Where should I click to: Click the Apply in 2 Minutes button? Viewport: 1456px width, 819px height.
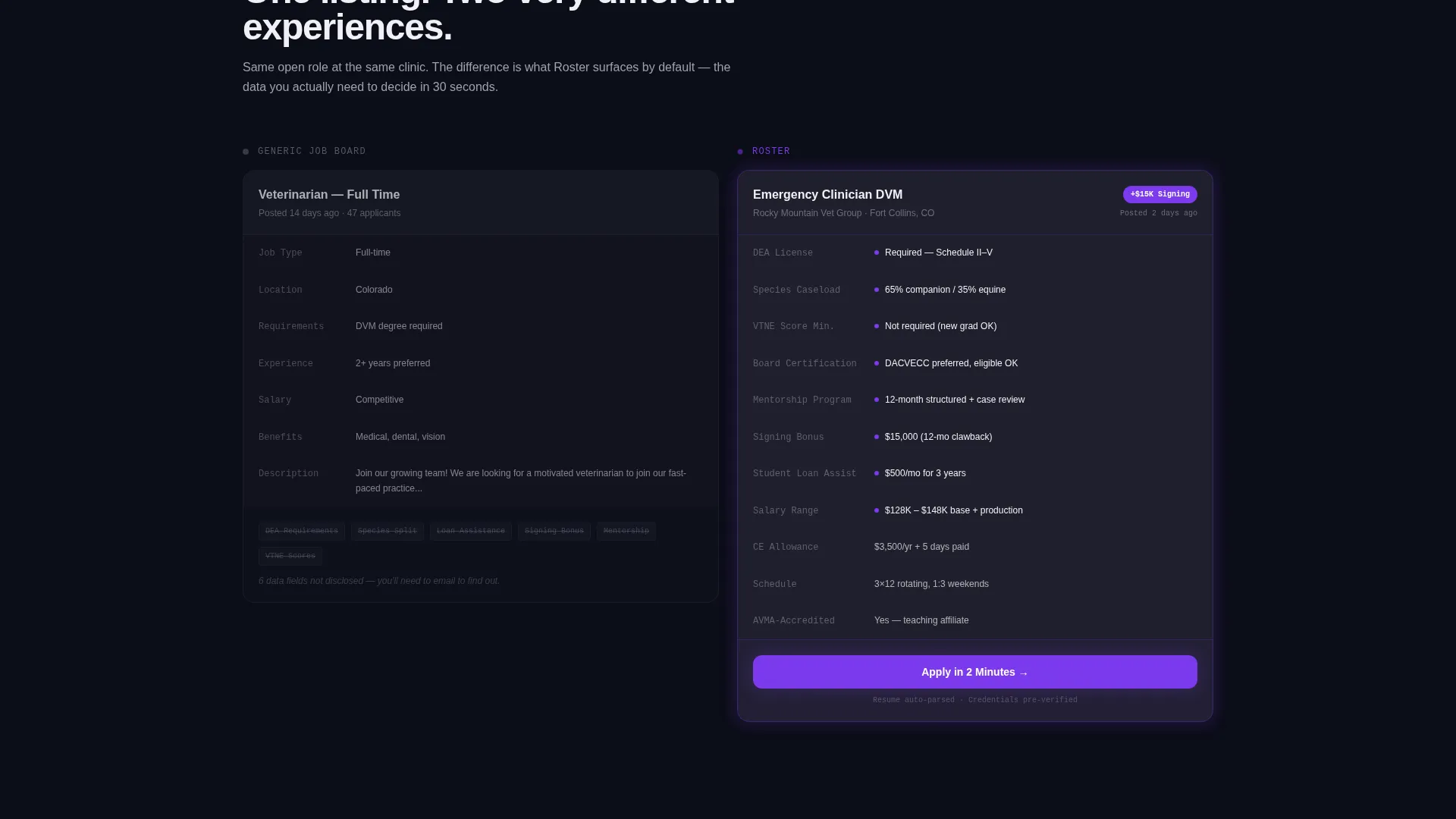pyautogui.click(x=974, y=672)
